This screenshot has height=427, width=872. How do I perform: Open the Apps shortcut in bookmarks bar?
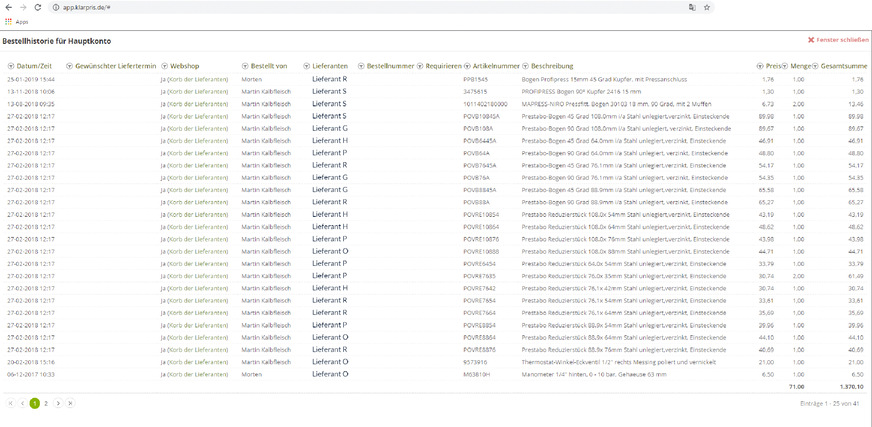coord(17,22)
